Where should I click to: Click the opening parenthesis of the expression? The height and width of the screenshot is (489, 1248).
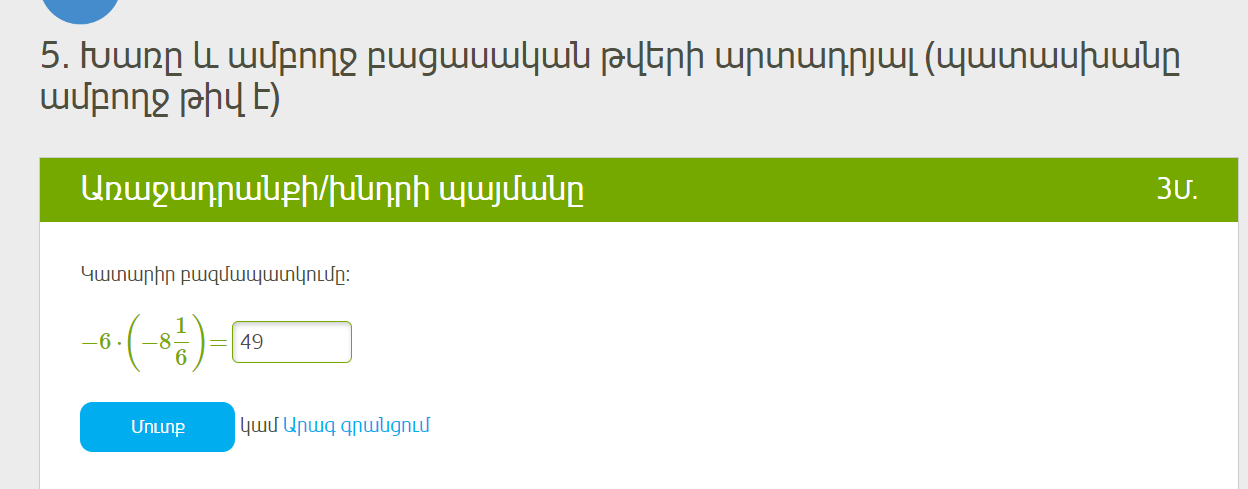(133, 342)
